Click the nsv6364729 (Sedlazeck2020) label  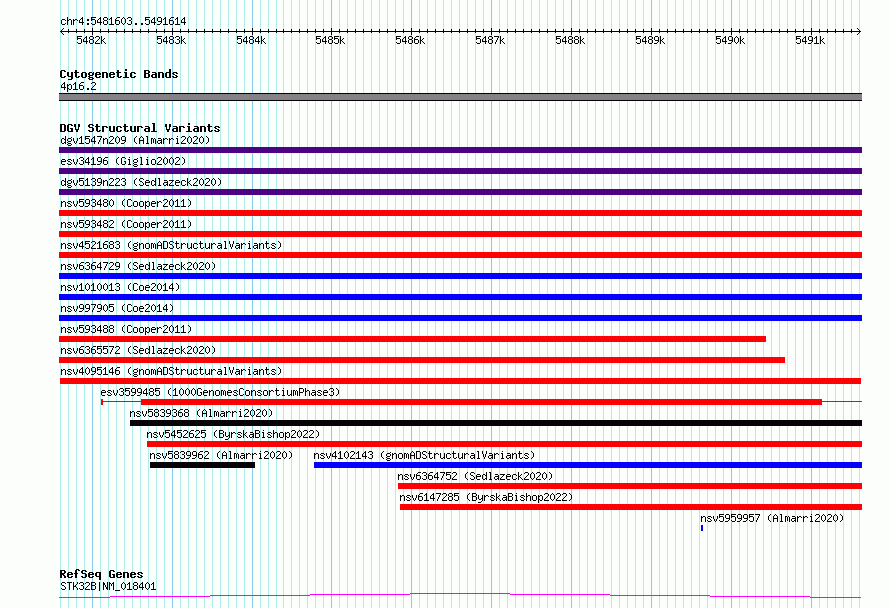[138, 266]
